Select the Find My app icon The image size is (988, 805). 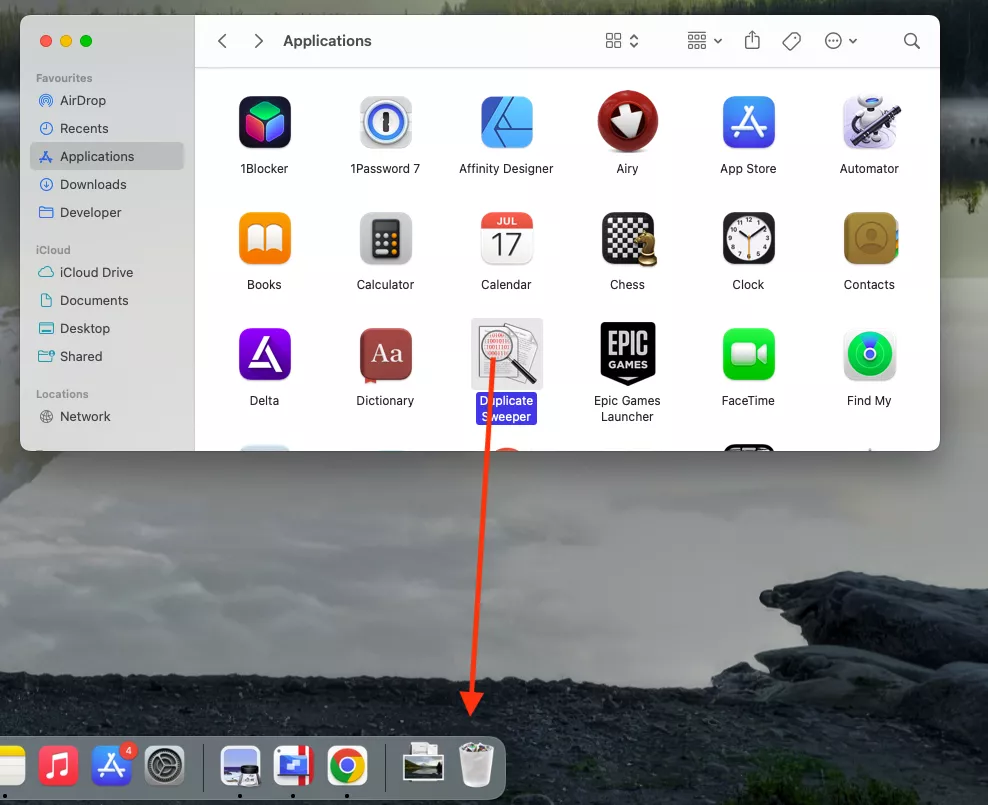(x=869, y=355)
